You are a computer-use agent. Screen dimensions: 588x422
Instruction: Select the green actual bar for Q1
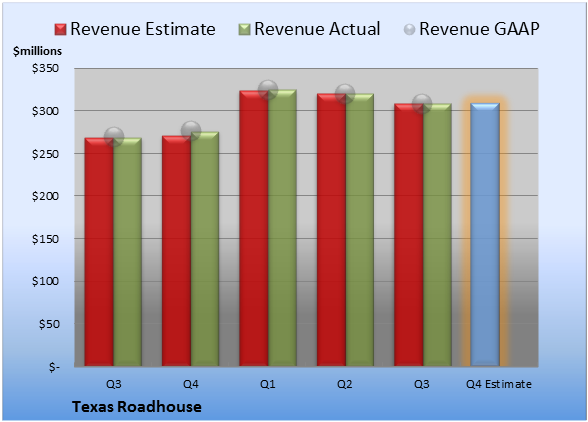(282, 228)
